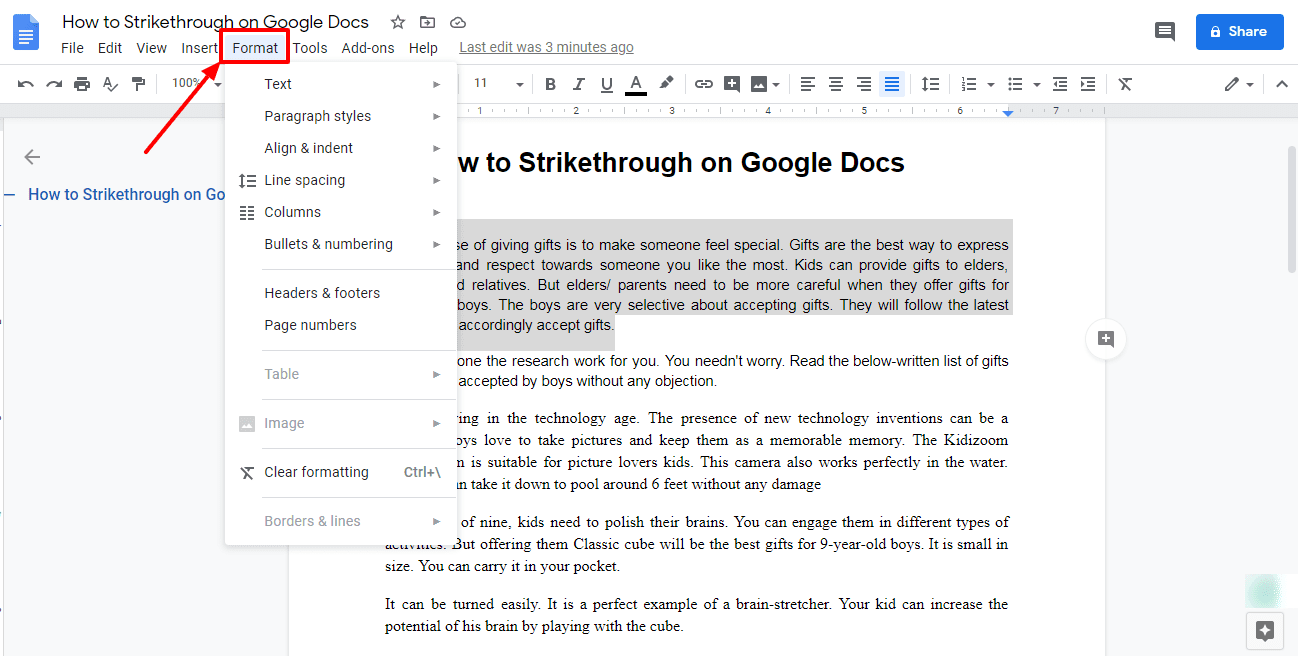The width and height of the screenshot is (1298, 656).
Task: Open the highlight color marker
Action: pos(666,84)
